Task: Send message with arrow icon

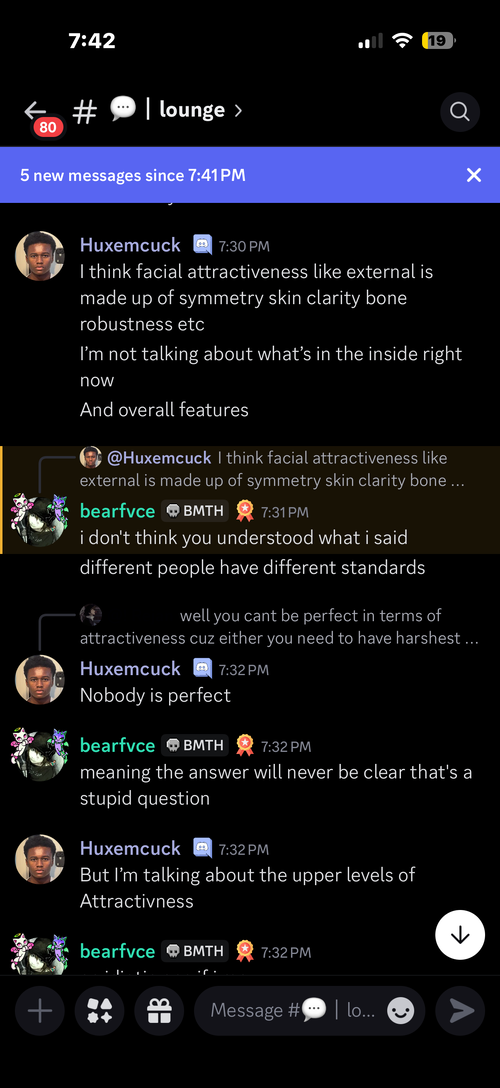Action: (x=460, y=1011)
